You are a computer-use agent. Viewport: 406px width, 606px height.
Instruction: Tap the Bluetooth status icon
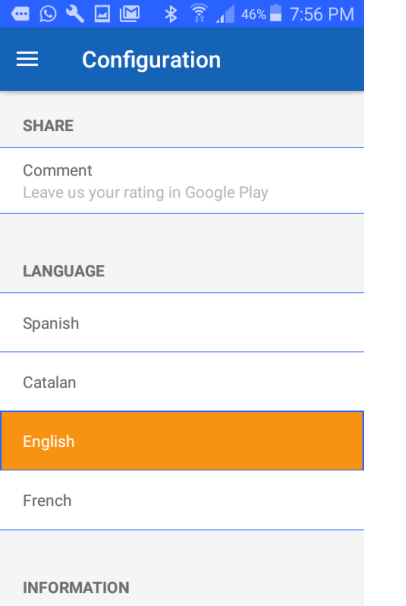point(171,14)
